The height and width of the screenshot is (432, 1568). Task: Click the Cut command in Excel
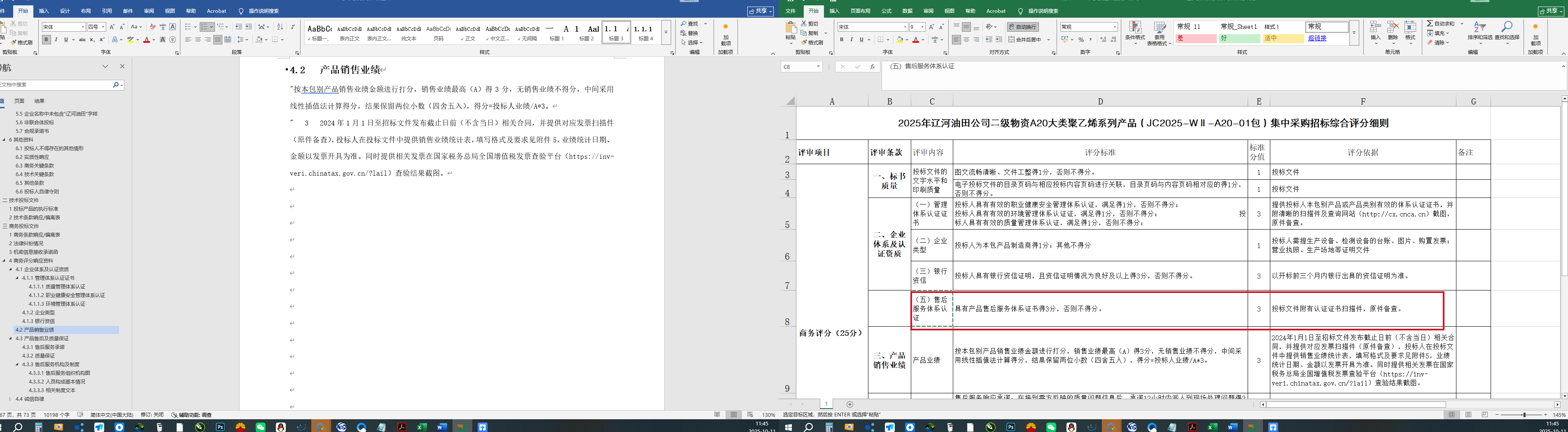pyautogui.click(x=810, y=24)
